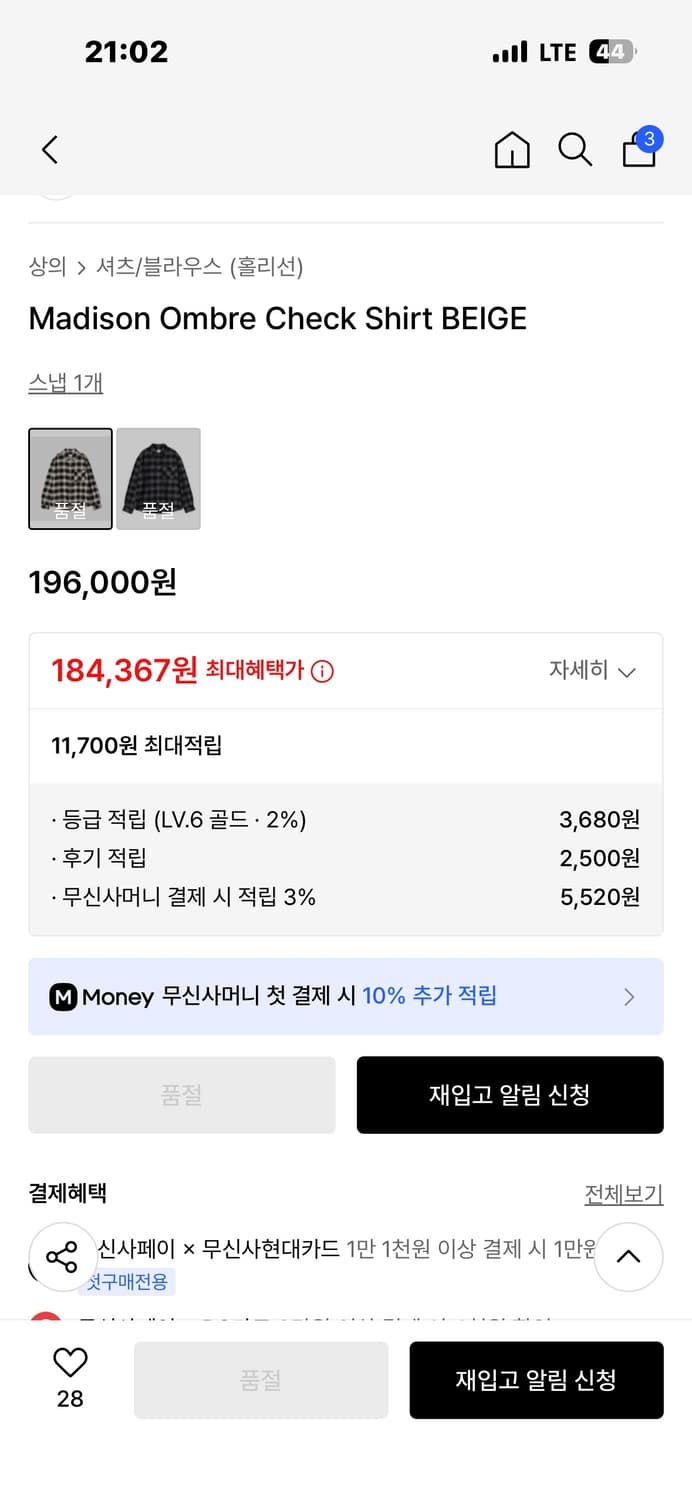Open the 무신사머니 10% 추가 적립 banner

tap(345, 996)
